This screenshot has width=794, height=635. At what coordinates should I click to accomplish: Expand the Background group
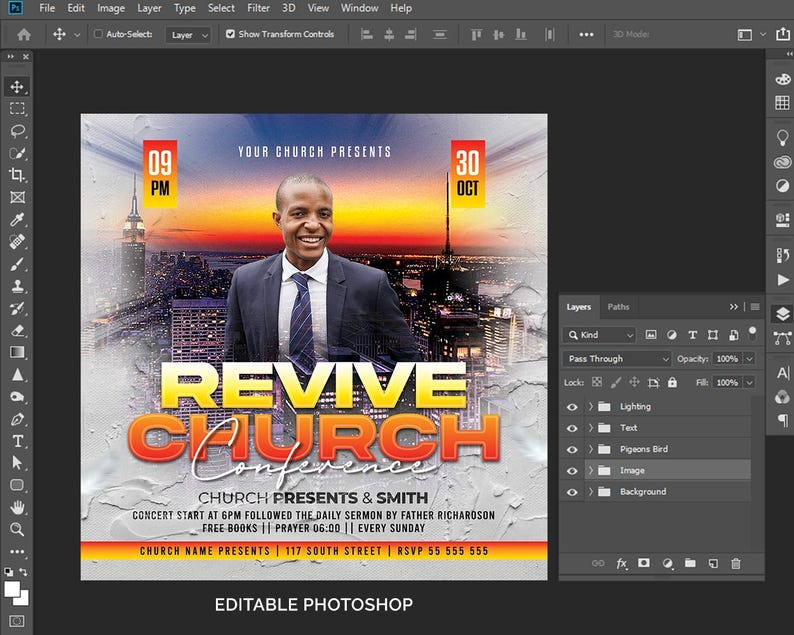click(590, 491)
